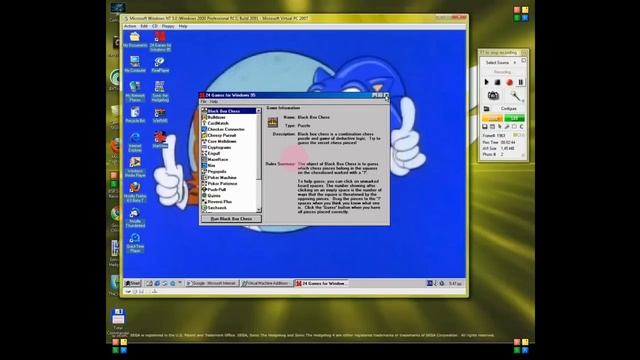Select CardMatch in the games list
The width and height of the screenshot is (640, 360).
point(218,123)
